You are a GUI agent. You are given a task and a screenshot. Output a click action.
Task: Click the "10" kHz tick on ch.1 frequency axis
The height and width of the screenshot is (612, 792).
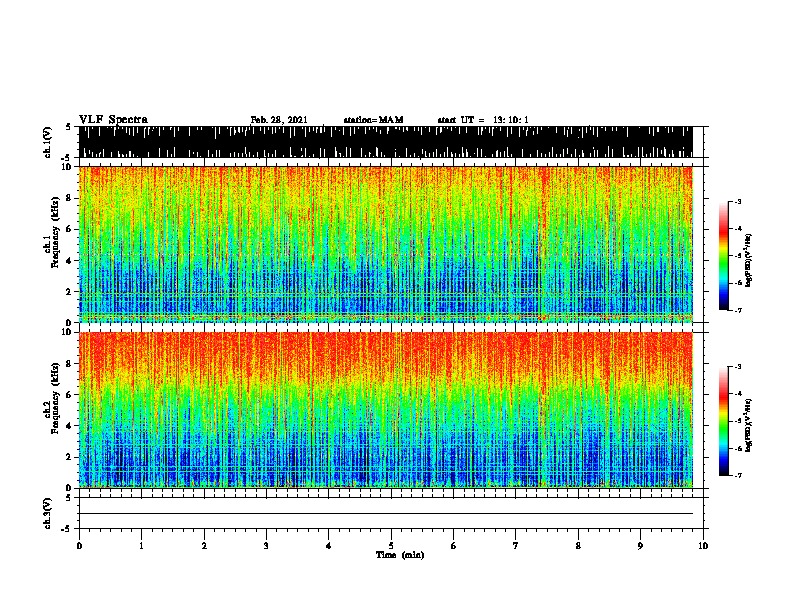coord(68,167)
